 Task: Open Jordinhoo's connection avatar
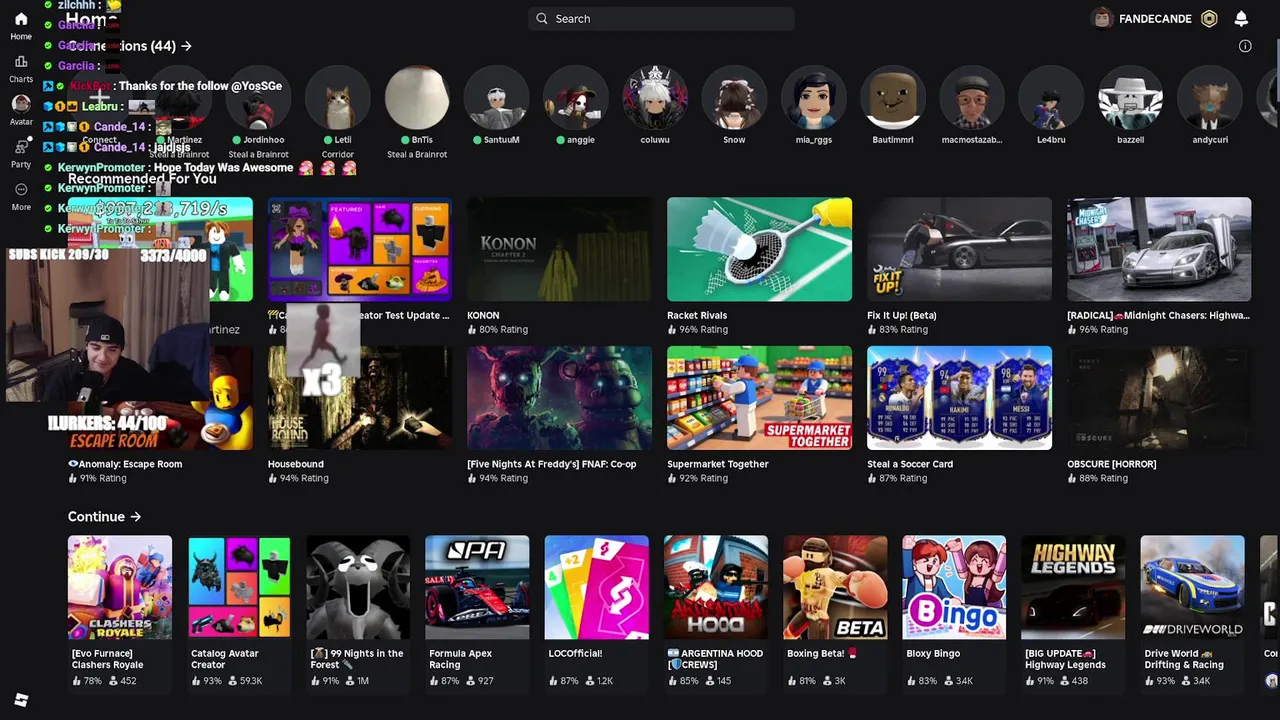pyautogui.click(x=258, y=100)
